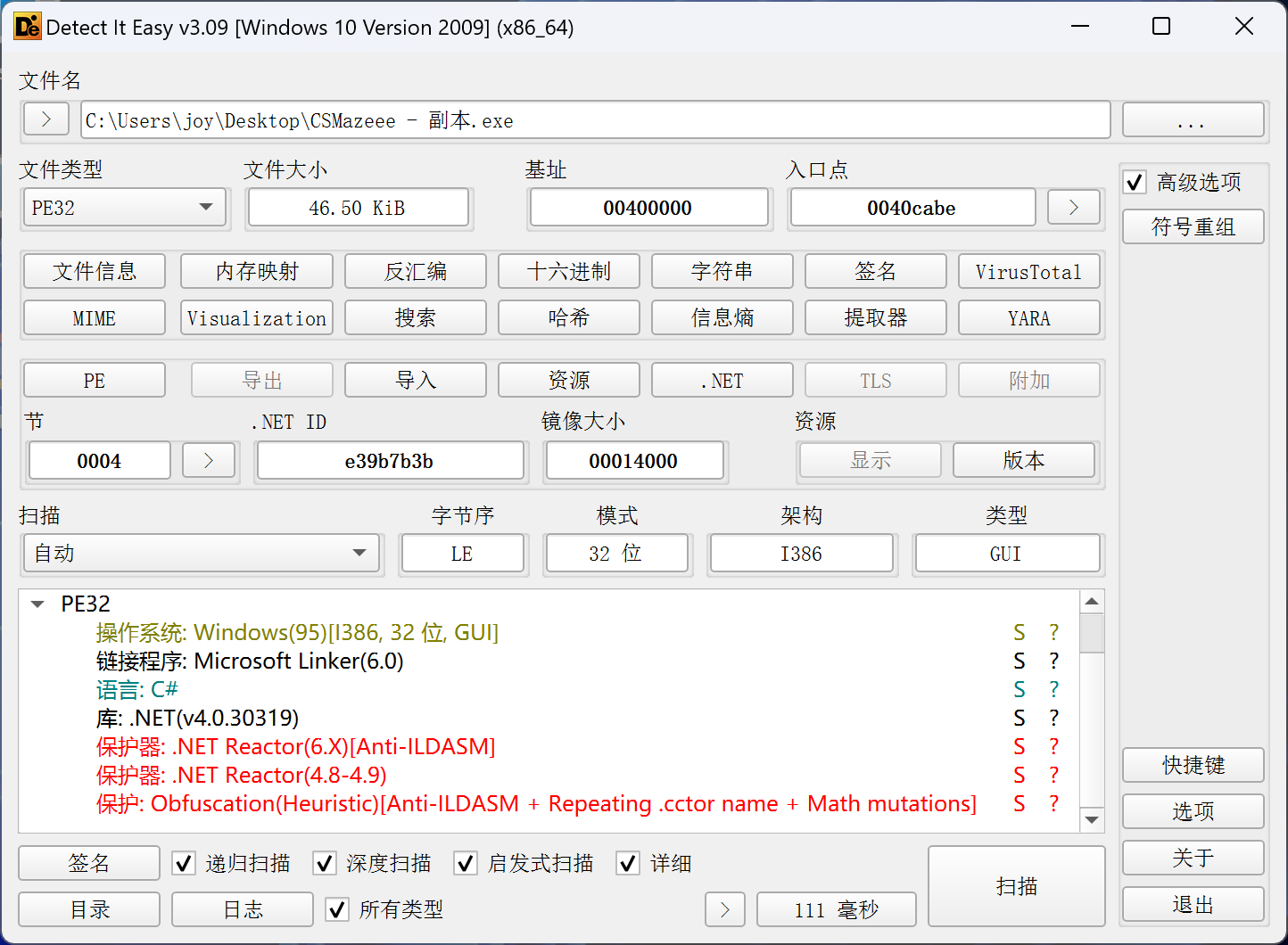Open the .NET info button

pos(722,381)
